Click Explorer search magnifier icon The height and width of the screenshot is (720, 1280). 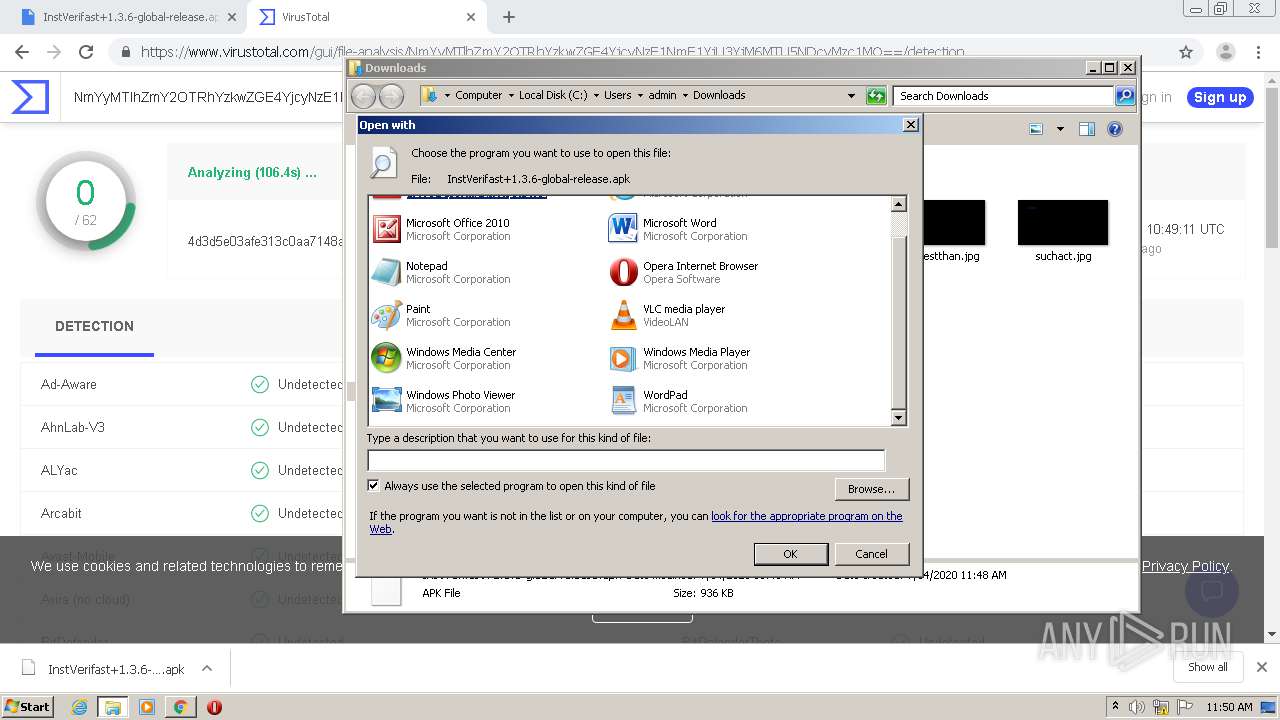point(1125,96)
